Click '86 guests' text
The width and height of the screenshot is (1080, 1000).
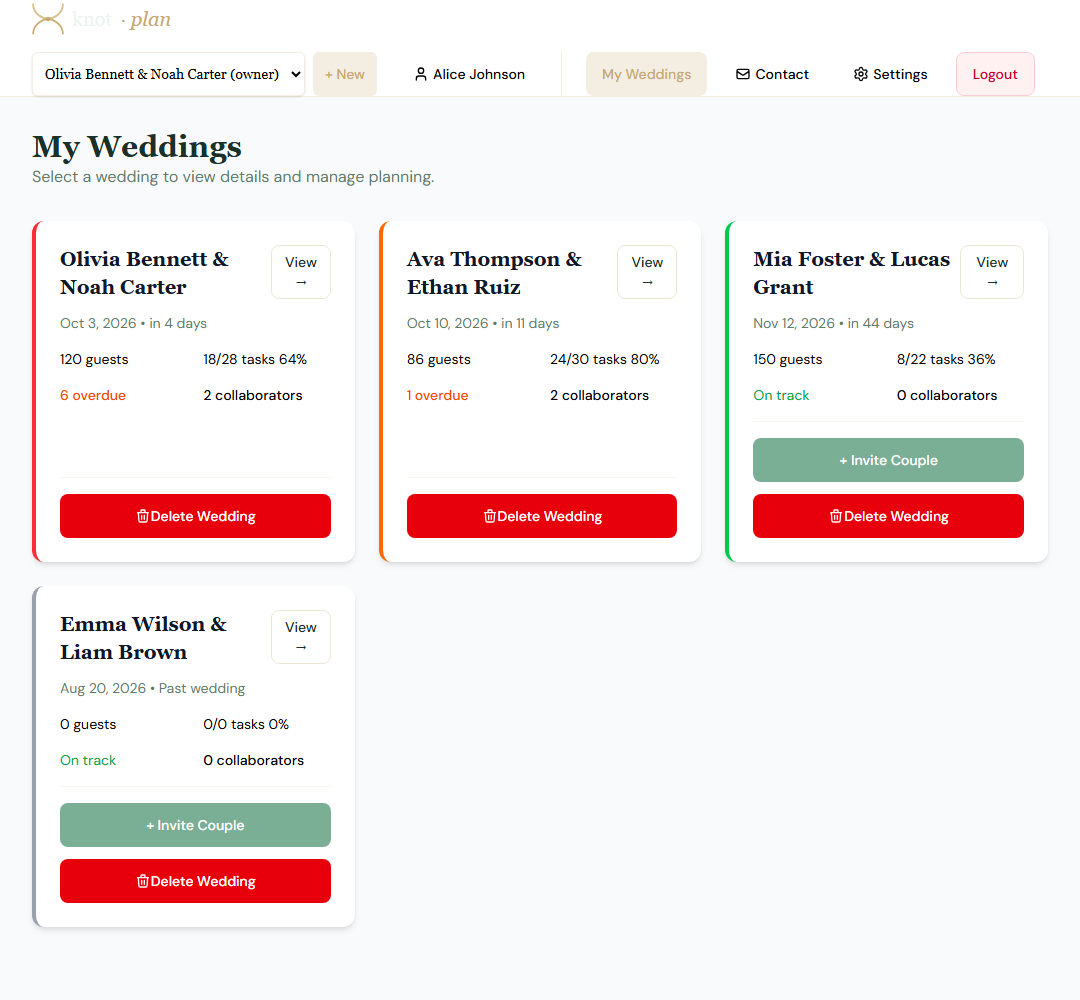tap(439, 360)
